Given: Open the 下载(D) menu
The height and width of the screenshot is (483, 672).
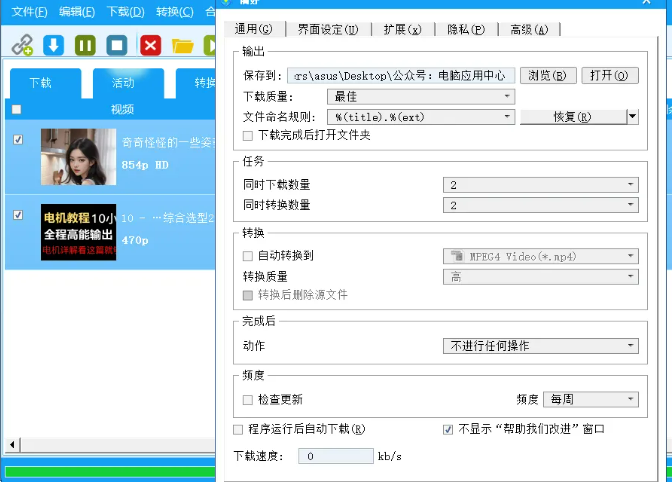Looking at the screenshot, I should click(x=125, y=12).
